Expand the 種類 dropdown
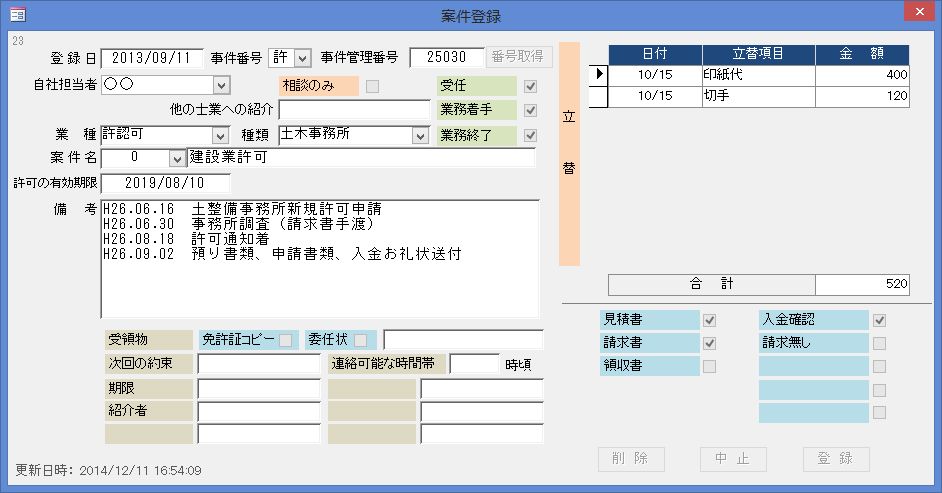This screenshot has height=493, width=942. tap(420, 134)
